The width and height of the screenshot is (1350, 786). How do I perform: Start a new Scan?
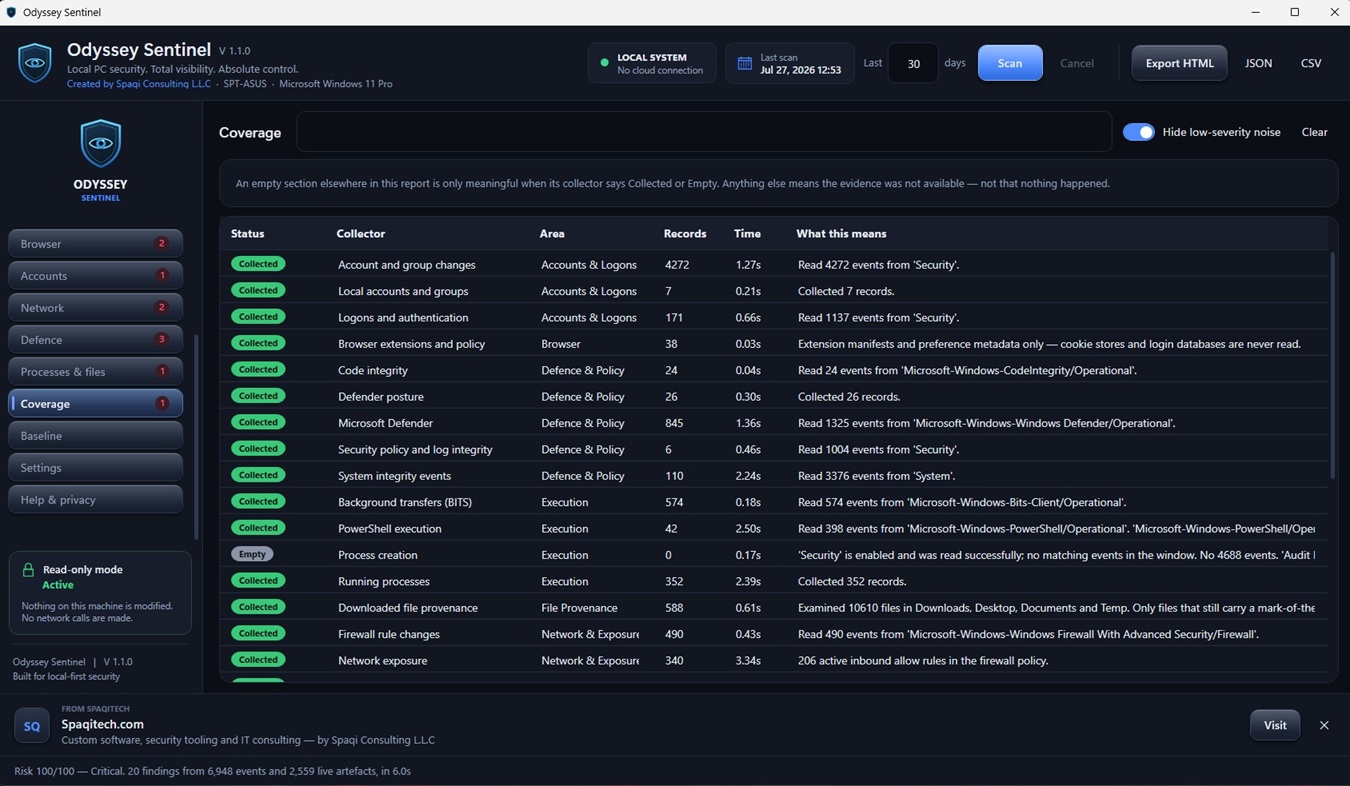(1010, 63)
